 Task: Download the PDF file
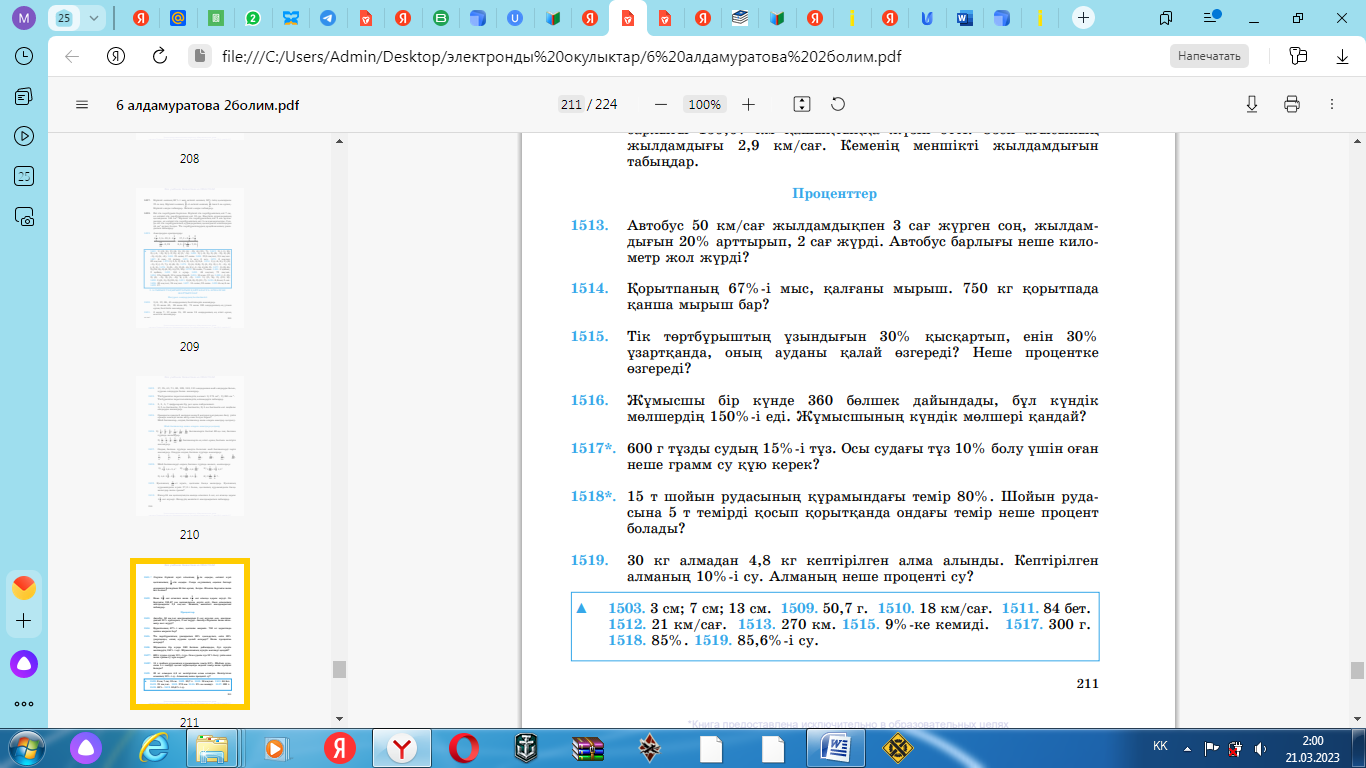(x=1251, y=105)
